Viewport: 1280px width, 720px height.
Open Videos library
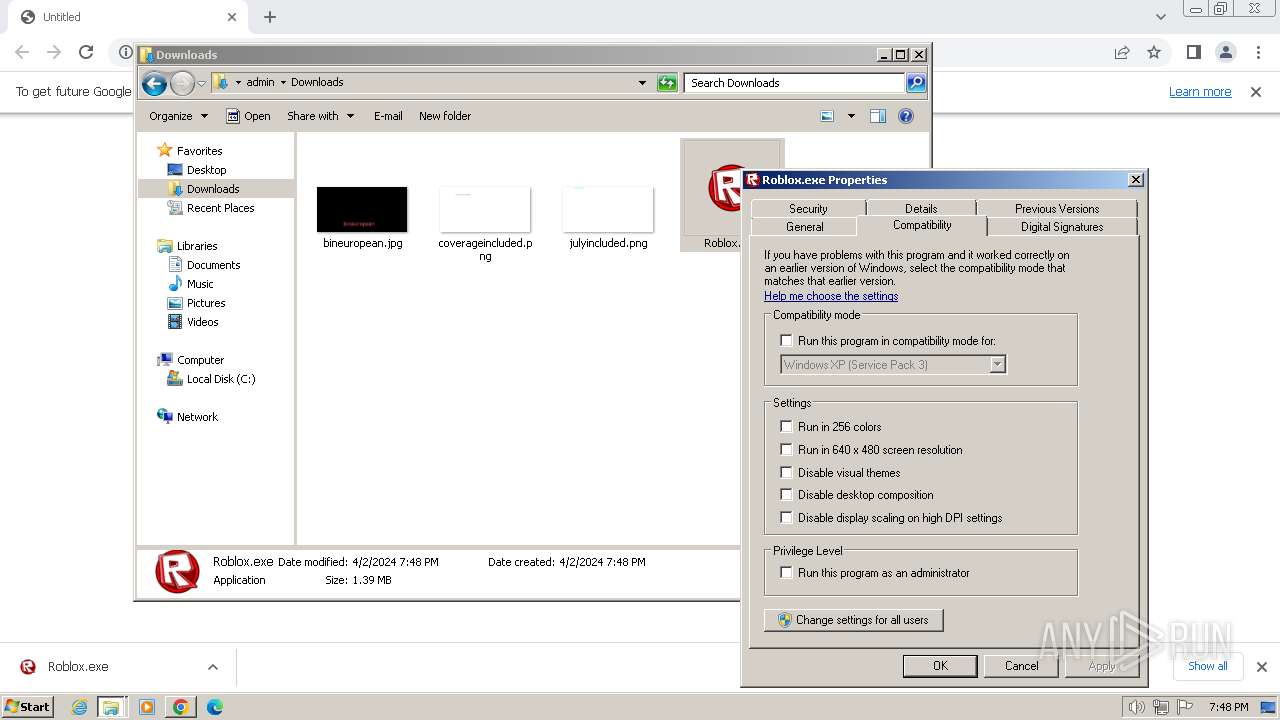(x=202, y=322)
